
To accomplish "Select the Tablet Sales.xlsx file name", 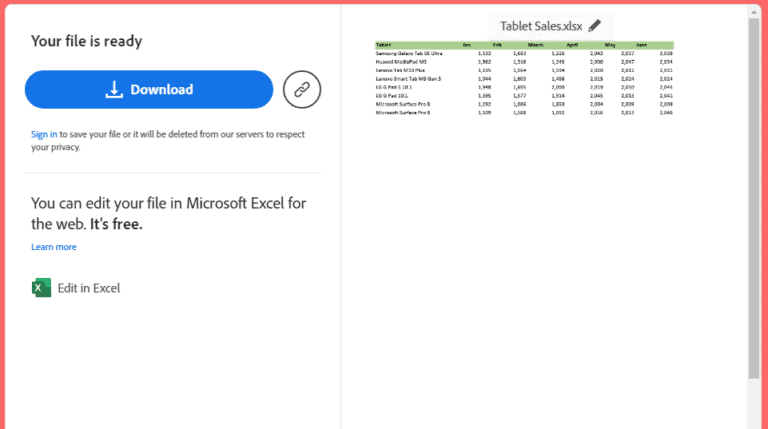I will click(541, 26).
